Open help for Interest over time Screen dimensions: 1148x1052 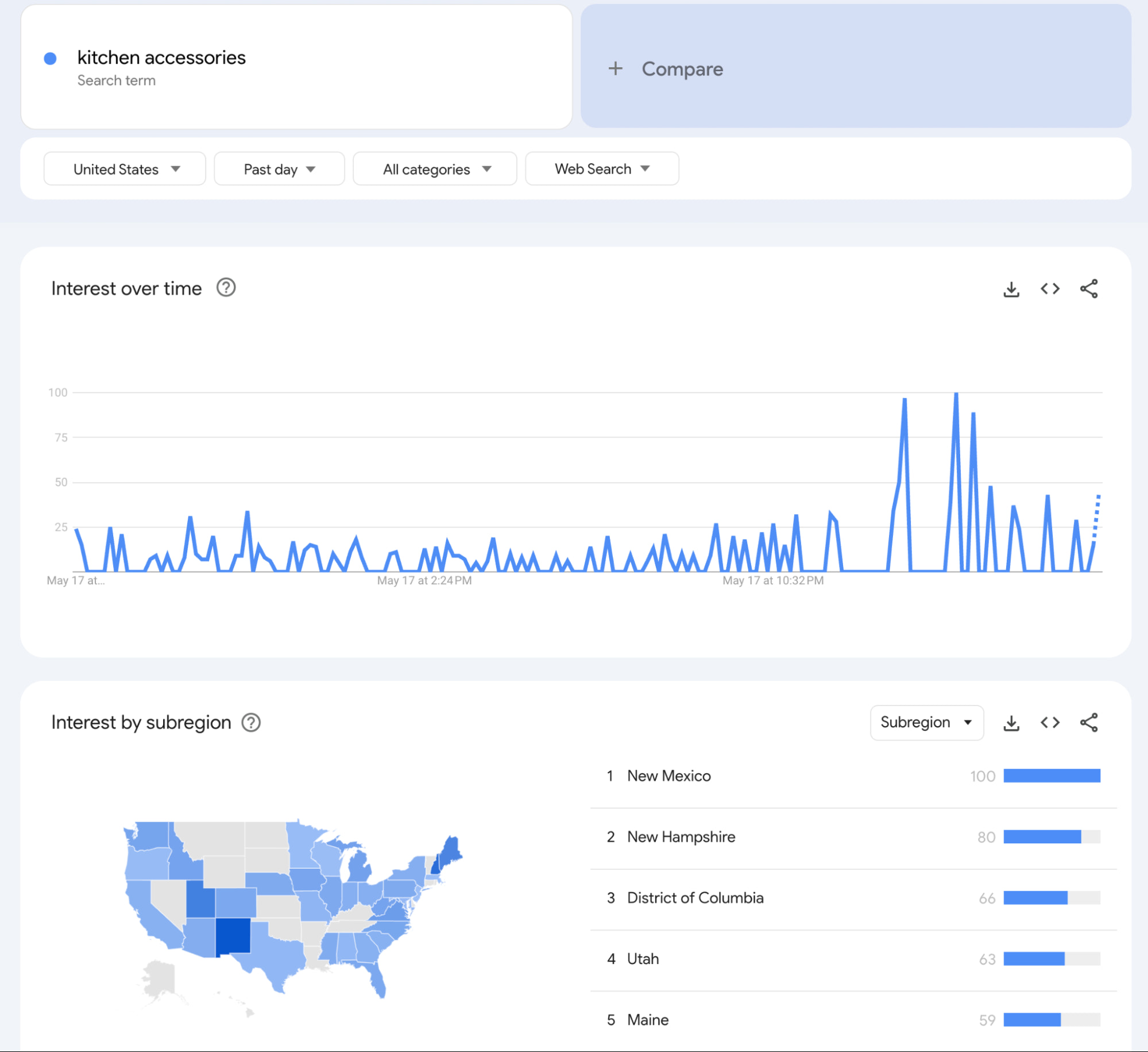[226, 288]
